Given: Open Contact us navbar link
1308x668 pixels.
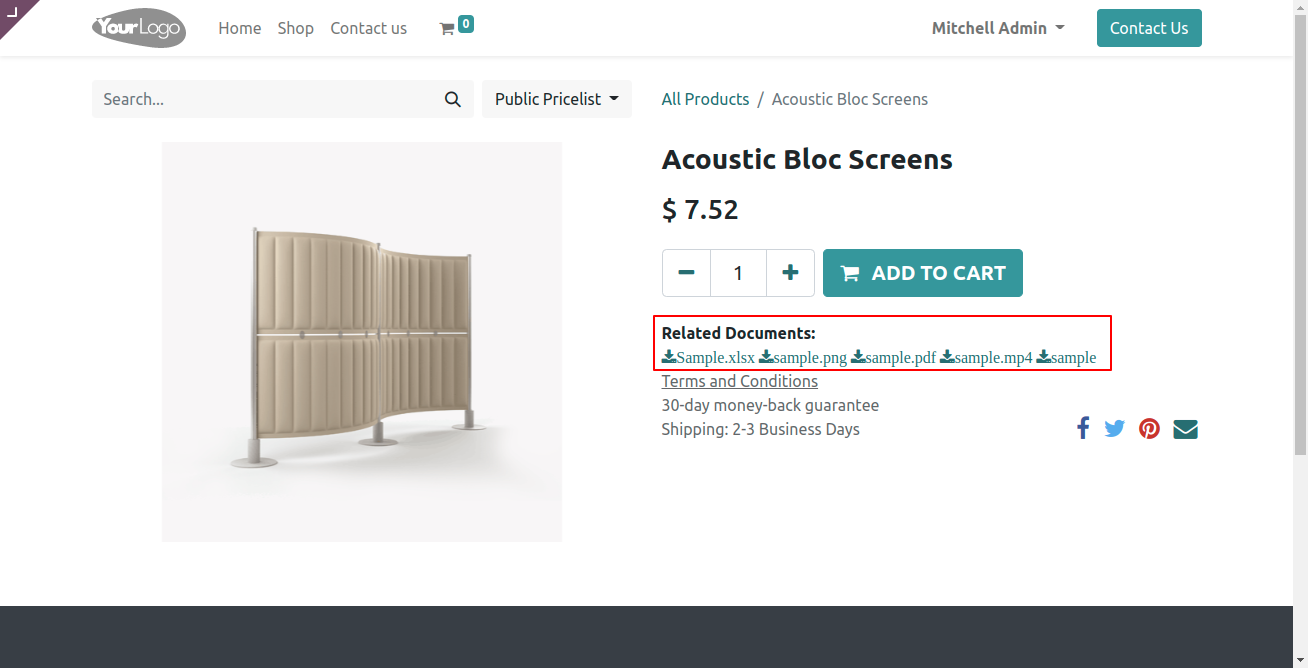Looking at the screenshot, I should pos(368,28).
